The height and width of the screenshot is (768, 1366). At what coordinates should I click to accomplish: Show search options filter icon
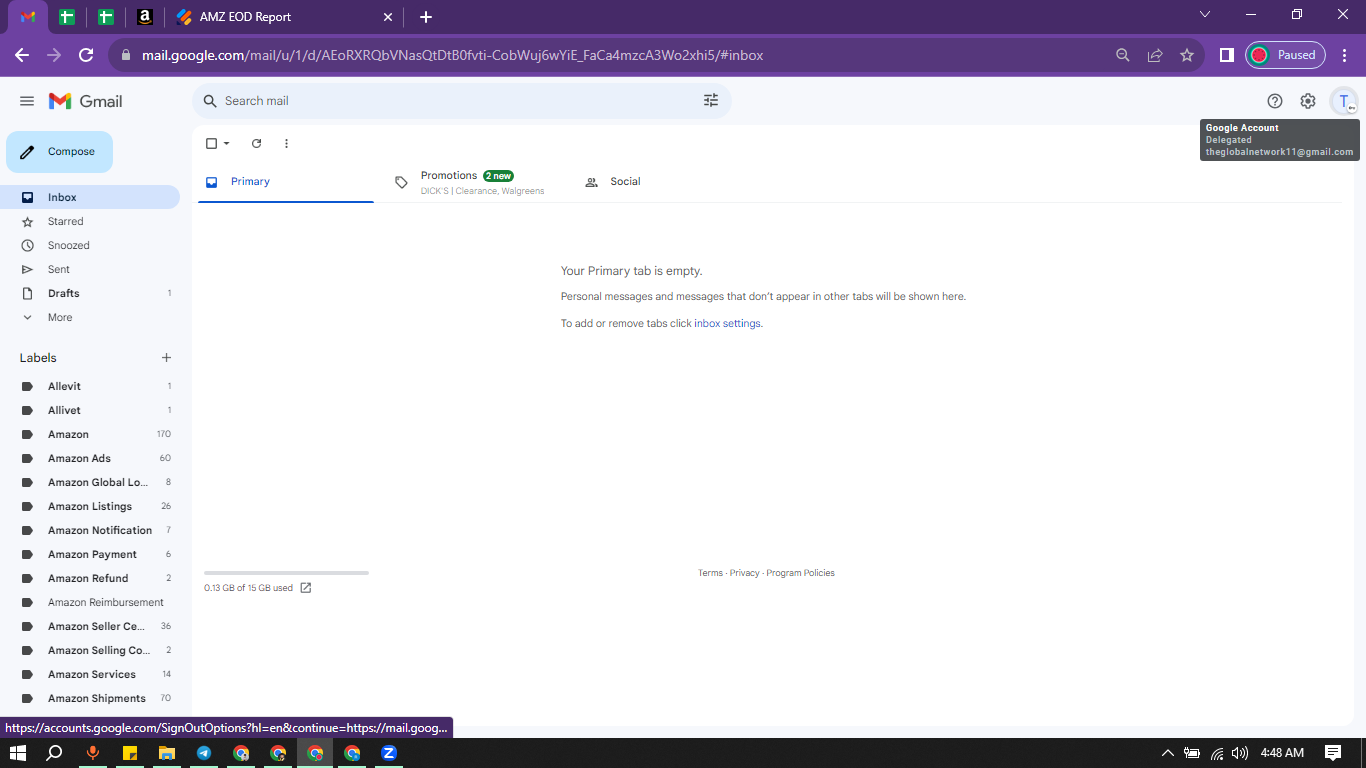(x=711, y=101)
